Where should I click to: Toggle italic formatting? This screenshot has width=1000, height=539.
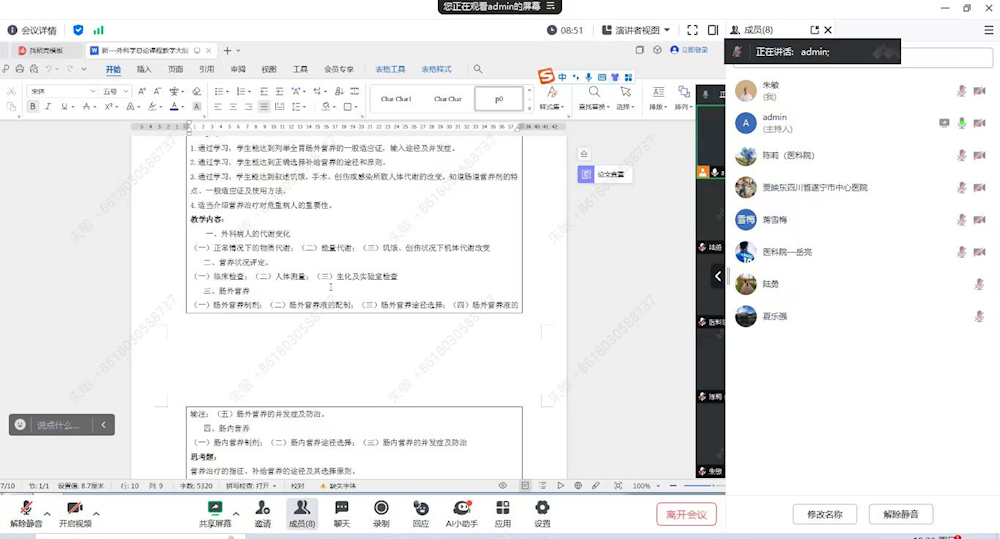[x=48, y=107]
